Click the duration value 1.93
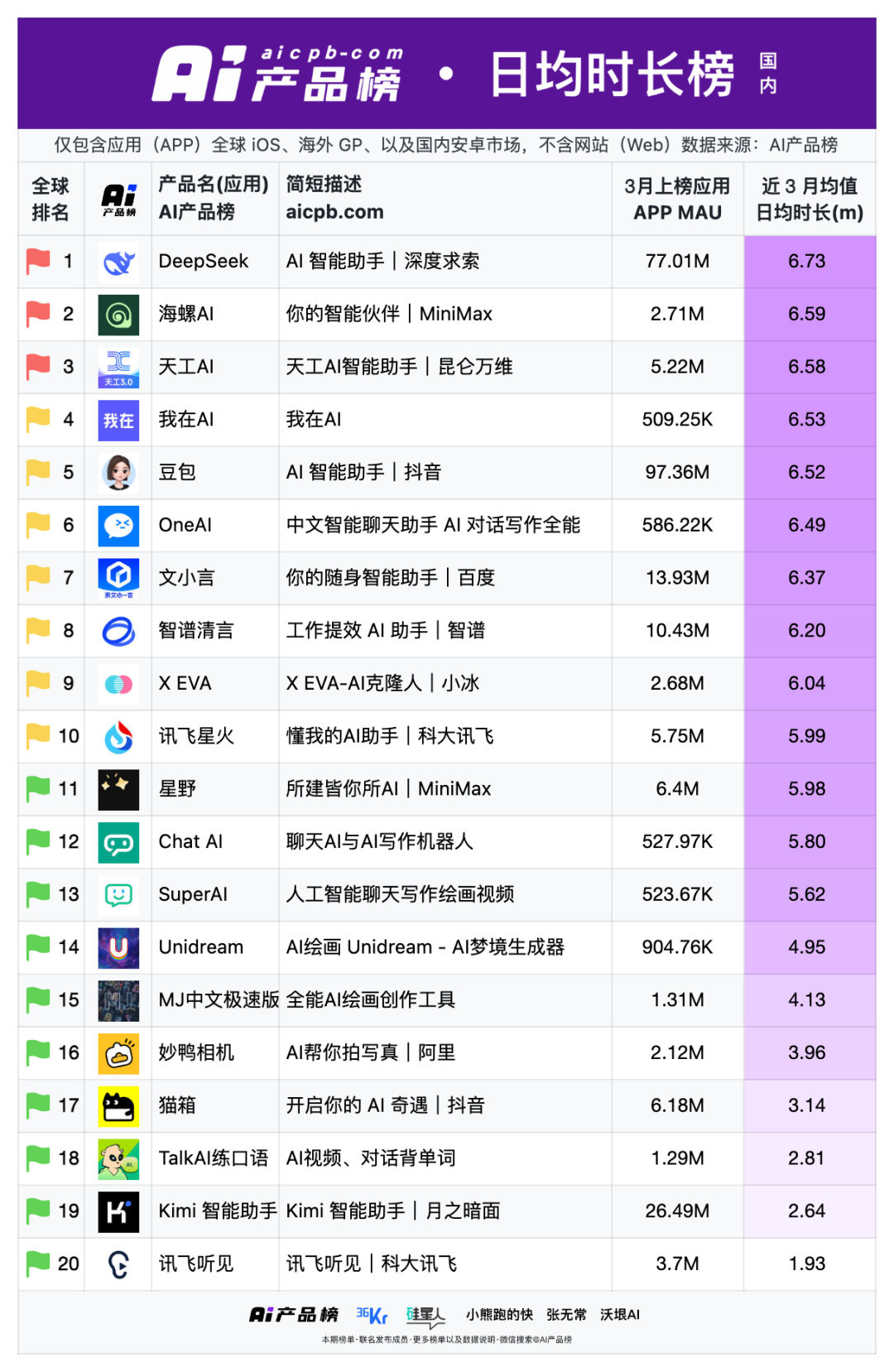Image resolution: width=894 pixels, height=1372 pixels. tap(807, 1264)
